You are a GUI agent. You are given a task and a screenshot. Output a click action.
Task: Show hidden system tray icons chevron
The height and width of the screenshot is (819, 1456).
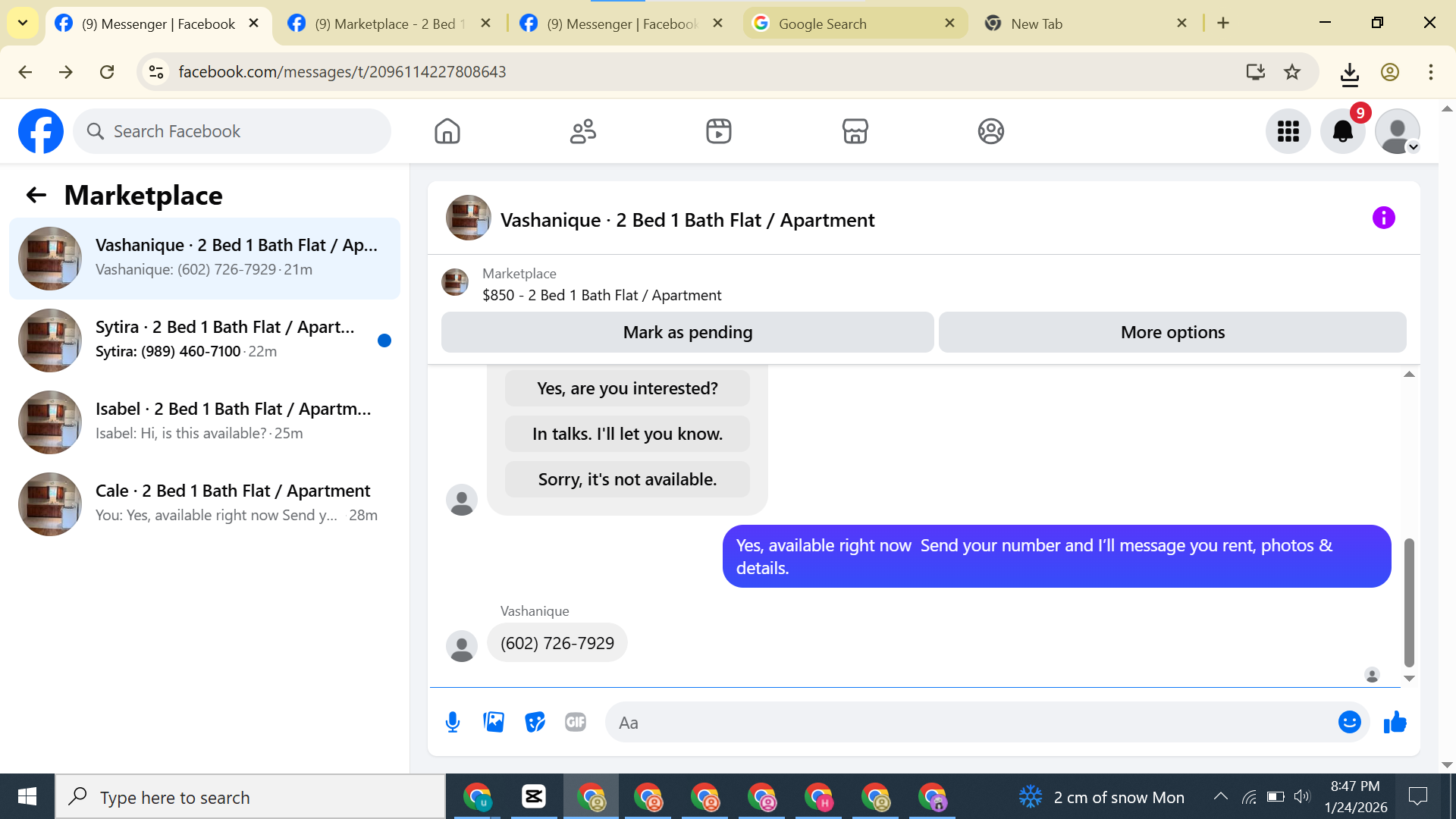point(1220,796)
